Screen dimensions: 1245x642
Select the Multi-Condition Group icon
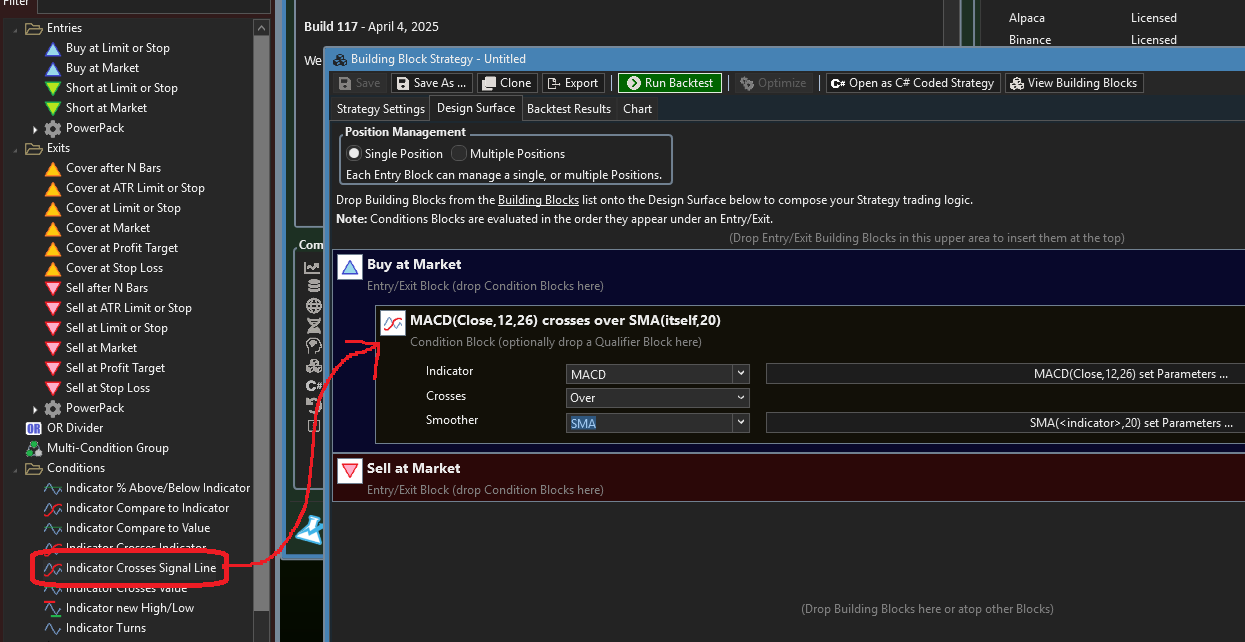[33, 448]
